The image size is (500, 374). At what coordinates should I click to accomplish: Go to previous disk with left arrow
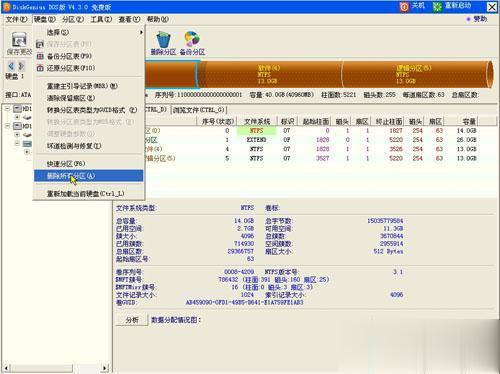click(x=11, y=65)
